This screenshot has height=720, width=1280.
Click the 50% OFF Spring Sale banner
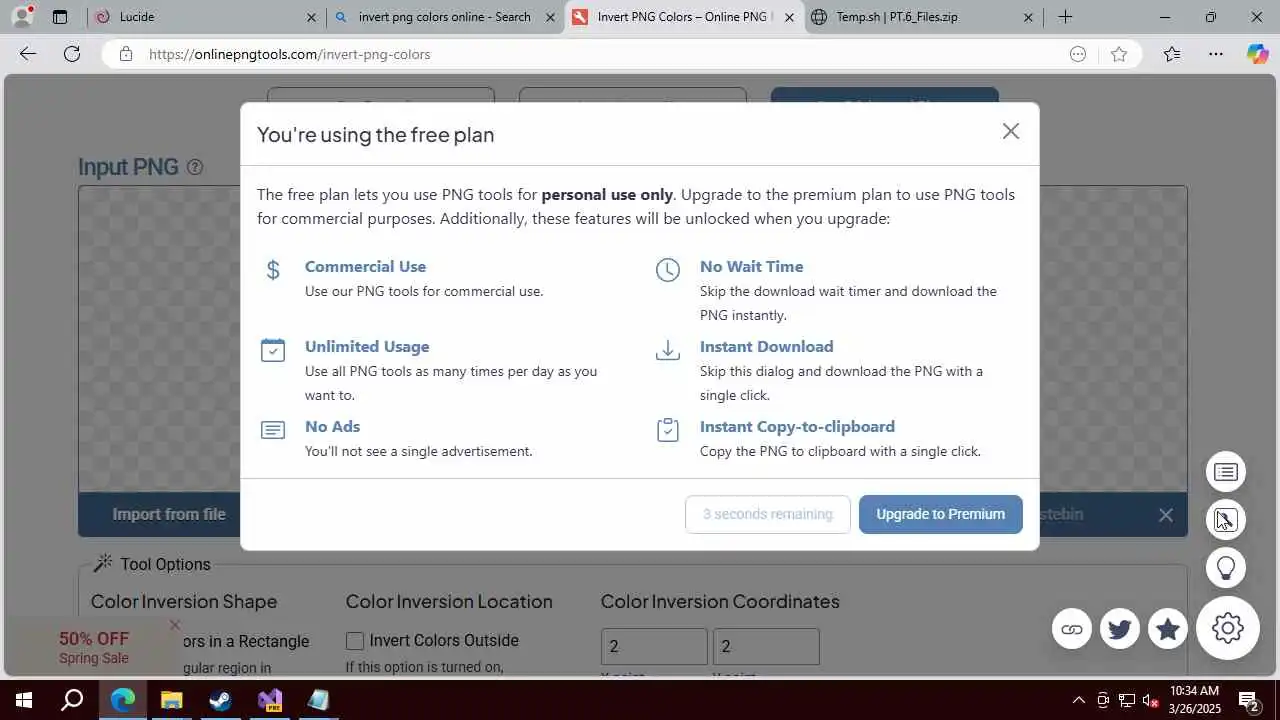pyautogui.click(x=94, y=648)
